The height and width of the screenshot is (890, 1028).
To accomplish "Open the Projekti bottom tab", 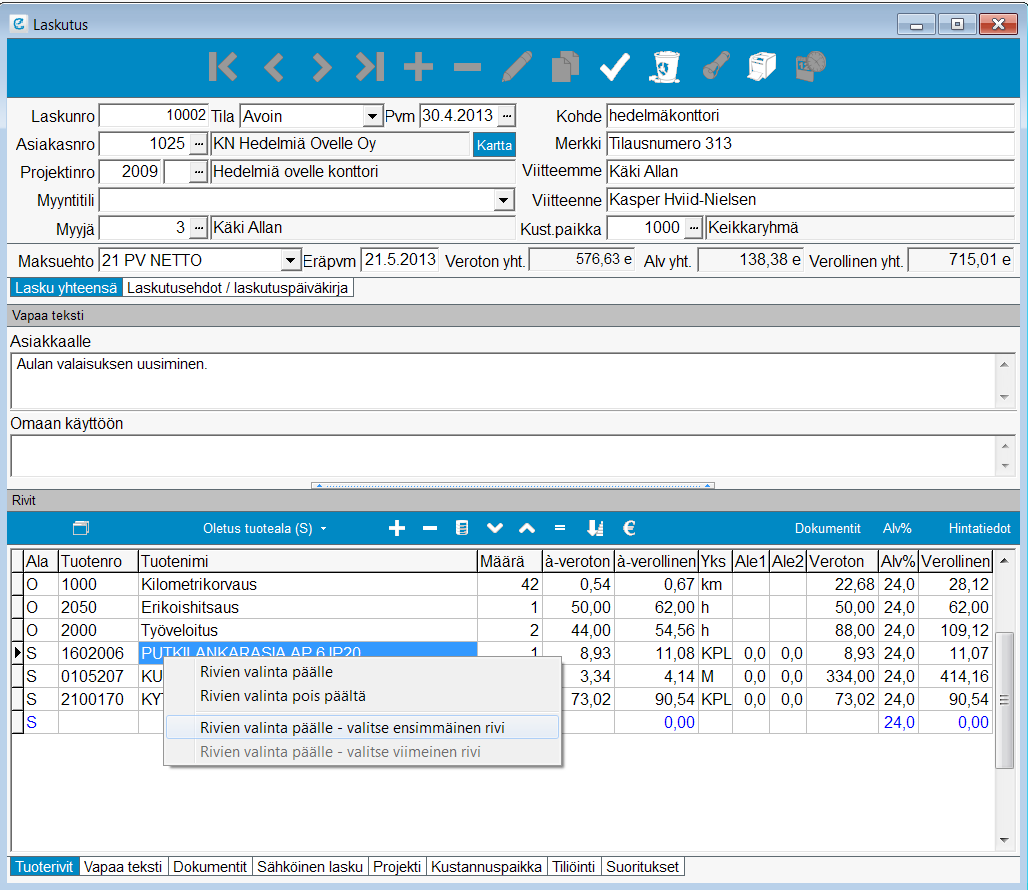I will pyautogui.click(x=397, y=867).
